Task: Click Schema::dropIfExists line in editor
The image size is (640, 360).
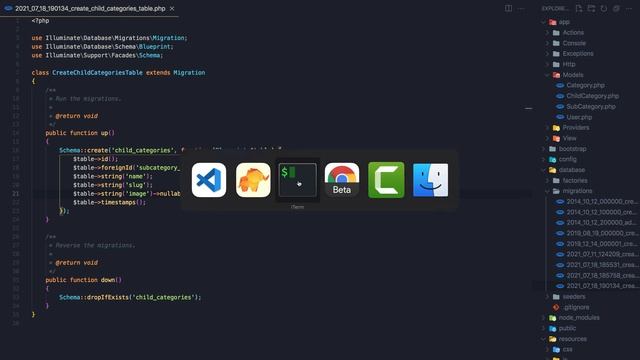Action: click(x=130, y=297)
